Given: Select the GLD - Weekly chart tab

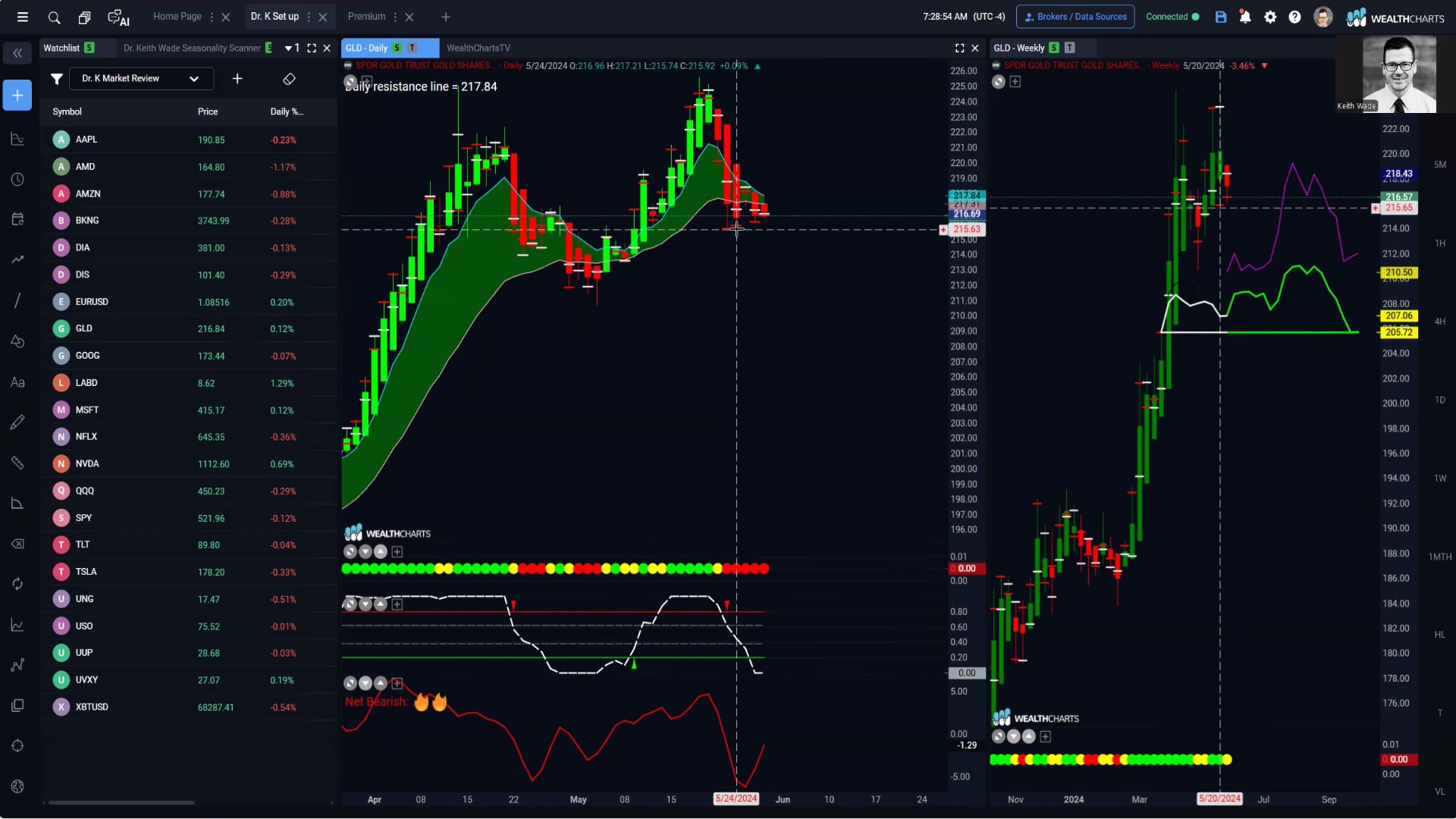Looking at the screenshot, I should (x=1018, y=48).
